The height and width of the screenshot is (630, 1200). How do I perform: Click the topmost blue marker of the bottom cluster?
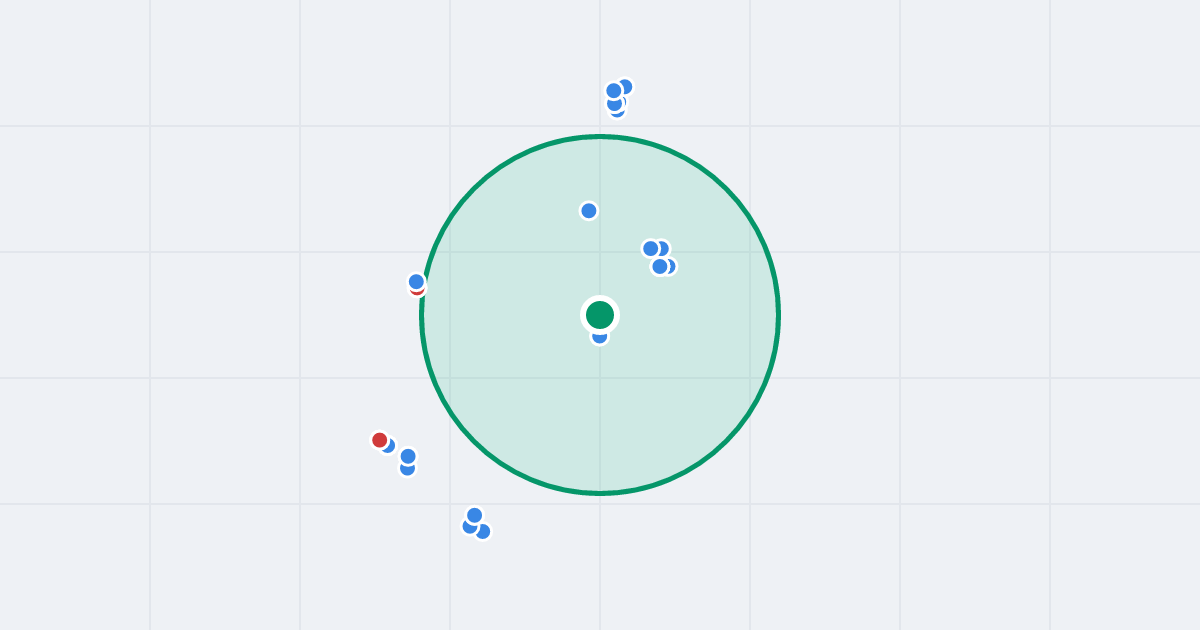[x=475, y=516]
